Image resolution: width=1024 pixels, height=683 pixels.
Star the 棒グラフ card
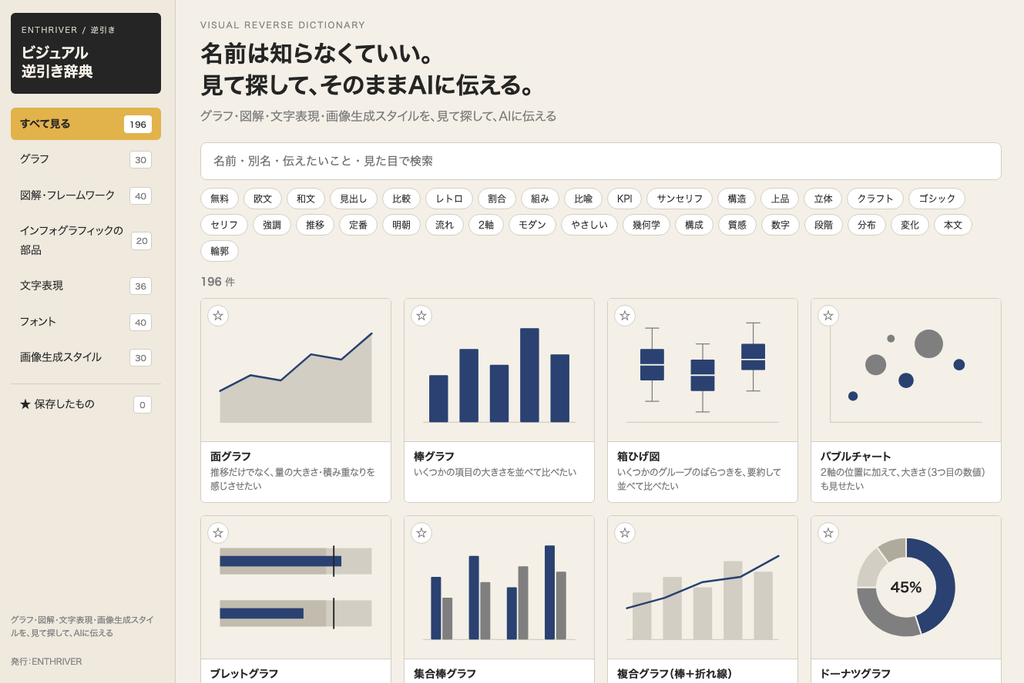click(x=421, y=316)
